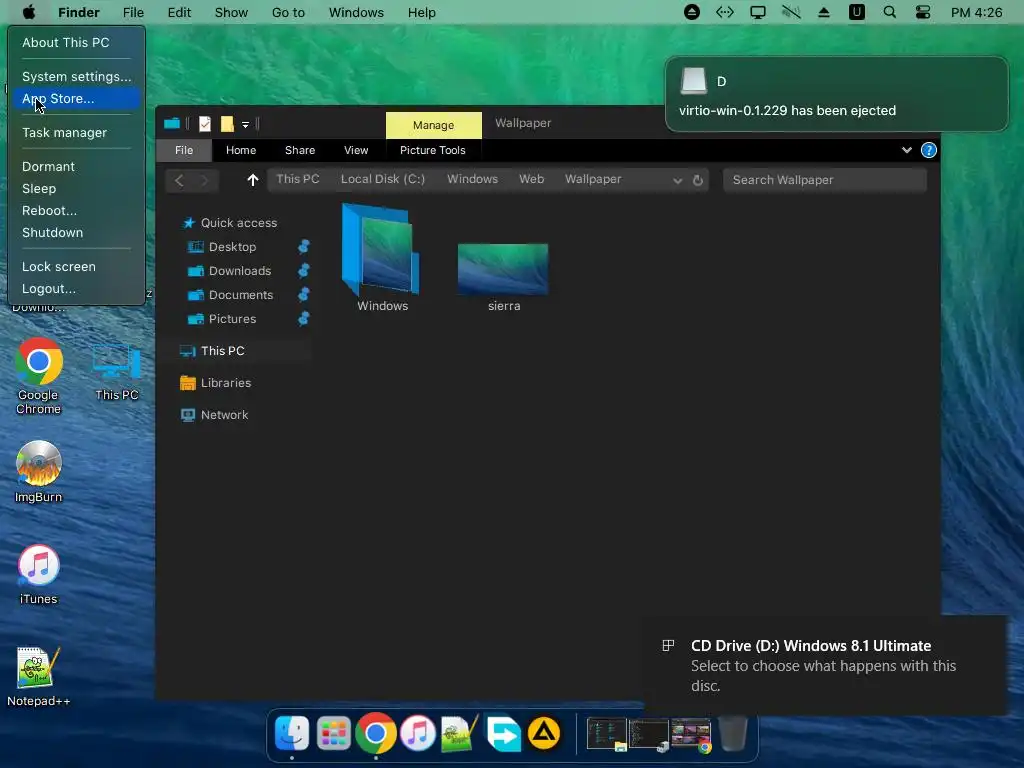Open the blue arrow app in dock
1024x768 pixels.
(x=503, y=734)
